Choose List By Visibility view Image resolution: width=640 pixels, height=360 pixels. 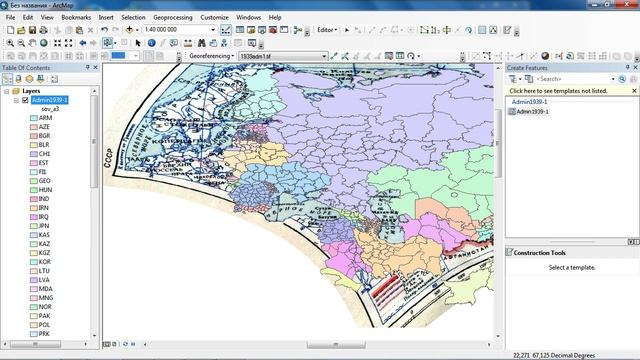tap(29, 79)
